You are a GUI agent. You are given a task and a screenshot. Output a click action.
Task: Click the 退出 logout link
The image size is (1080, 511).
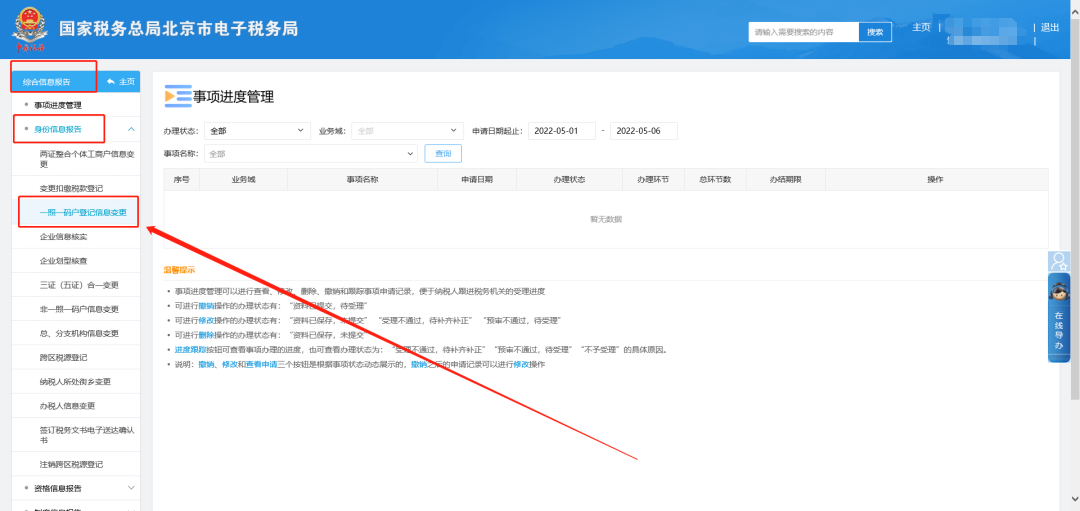point(1049,27)
